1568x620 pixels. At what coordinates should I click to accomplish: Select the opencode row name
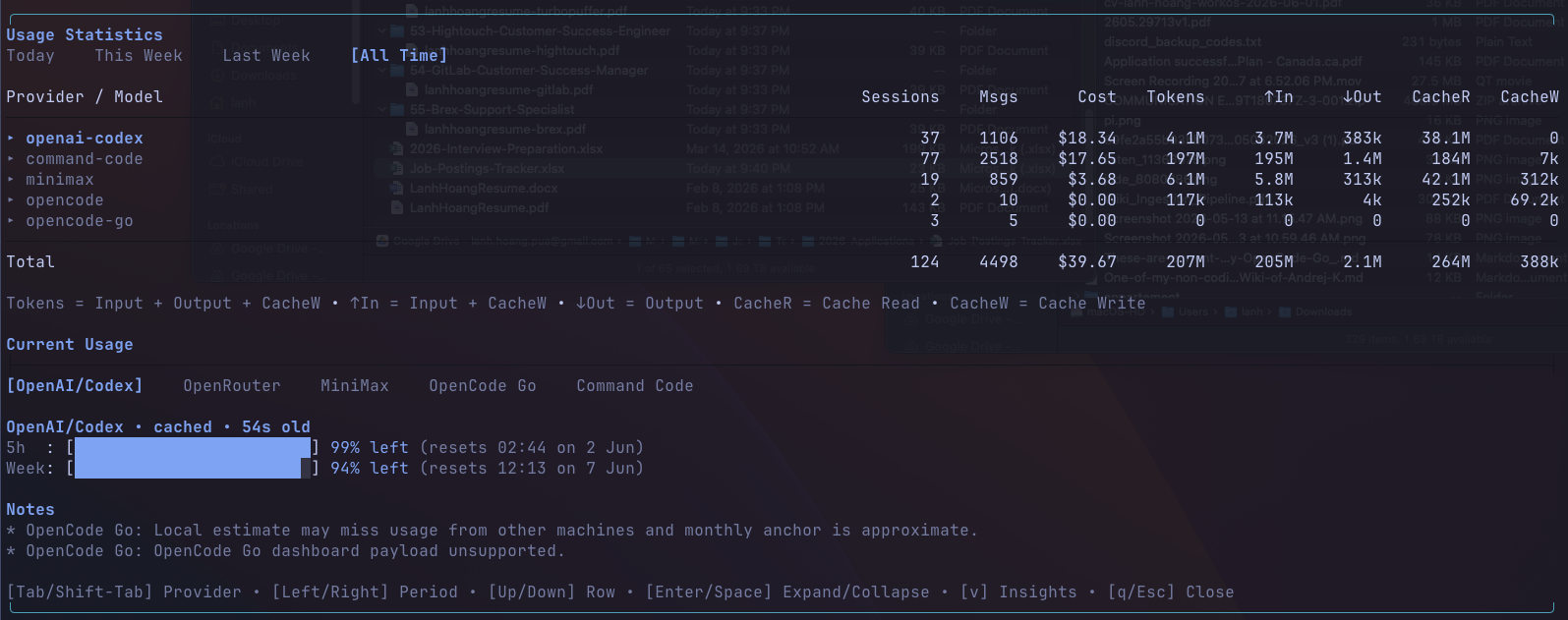(65, 200)
